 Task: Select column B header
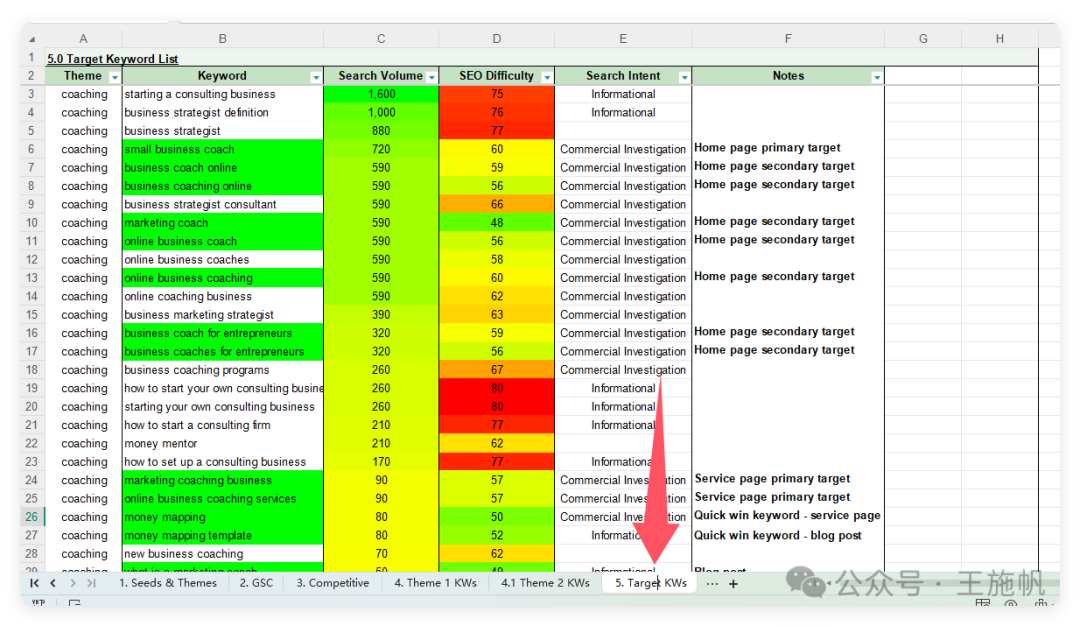click(222, 39)
